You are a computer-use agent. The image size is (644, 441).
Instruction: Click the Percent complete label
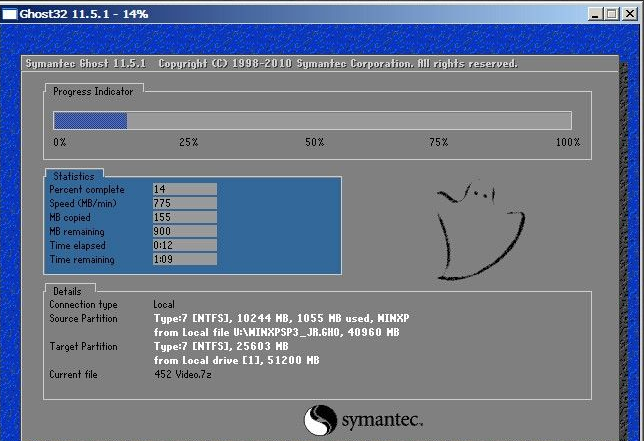point(87,190)
